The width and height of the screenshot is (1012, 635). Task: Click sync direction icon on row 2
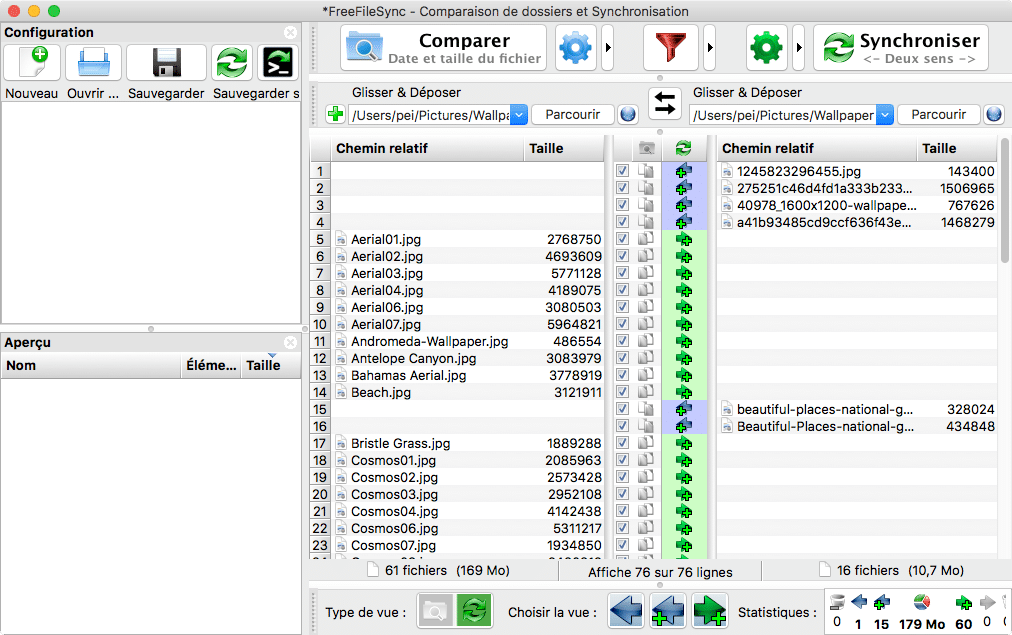point(683,188)
